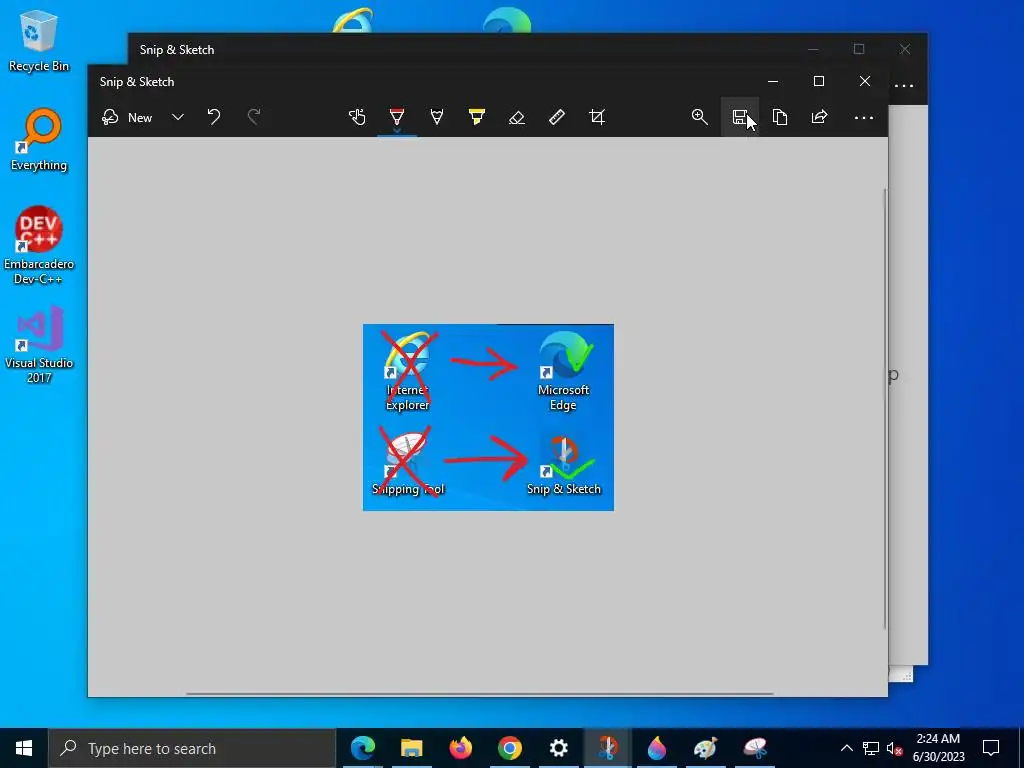Open the water drop app on taskbar
The height and width of the screenshot is (768, 1024).
click(x=656, y=748)
